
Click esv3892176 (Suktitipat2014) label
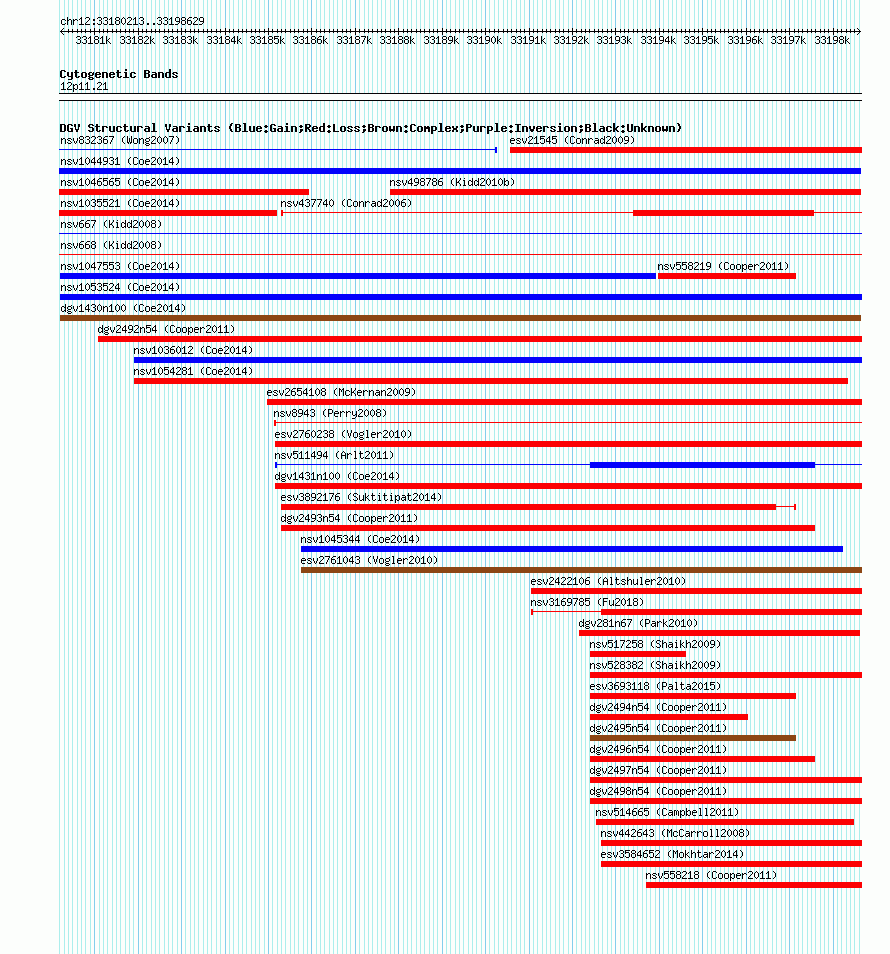tap(361, 497)
